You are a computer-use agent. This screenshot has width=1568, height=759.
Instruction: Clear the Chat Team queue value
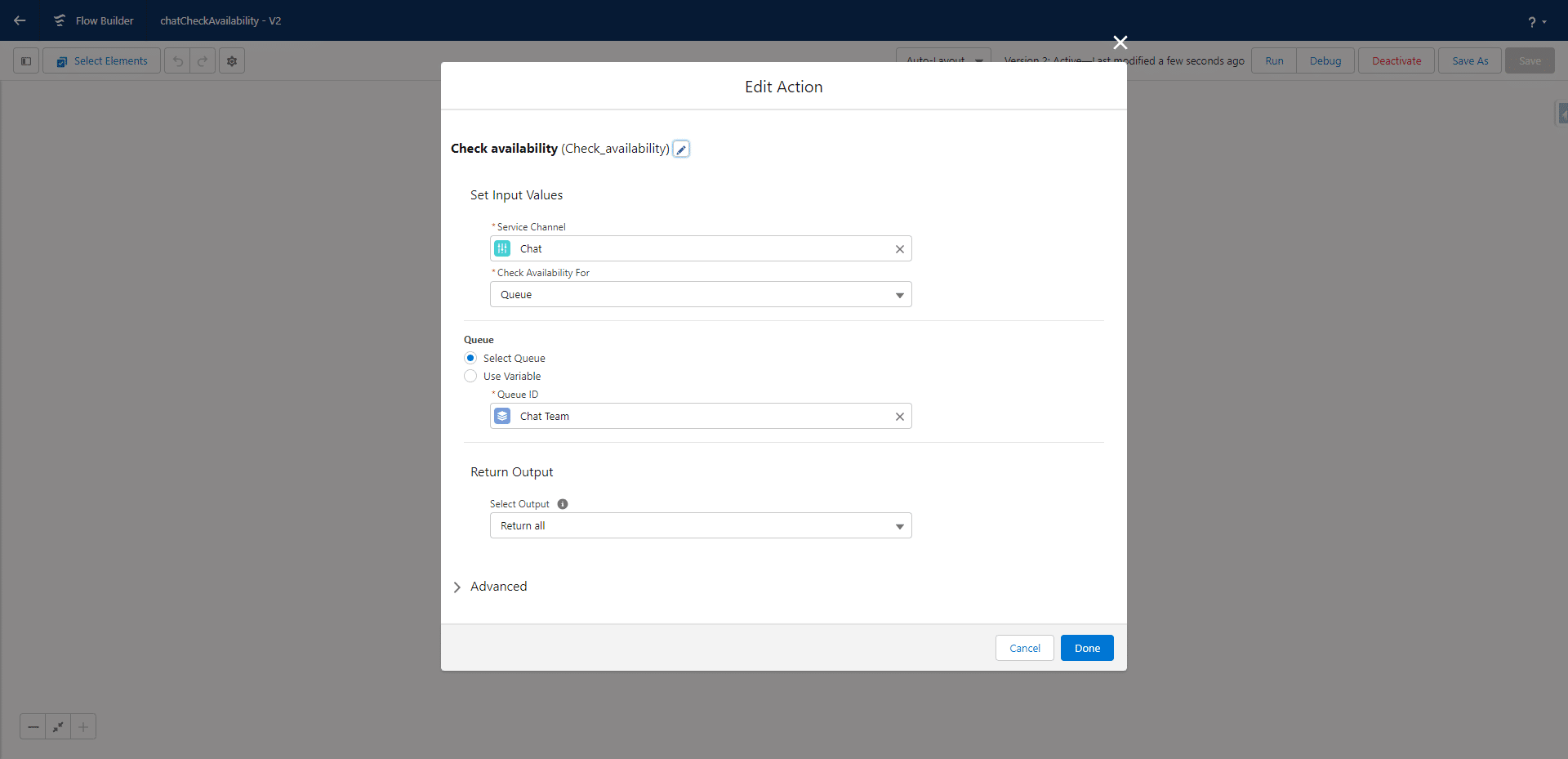pos(899,417)
